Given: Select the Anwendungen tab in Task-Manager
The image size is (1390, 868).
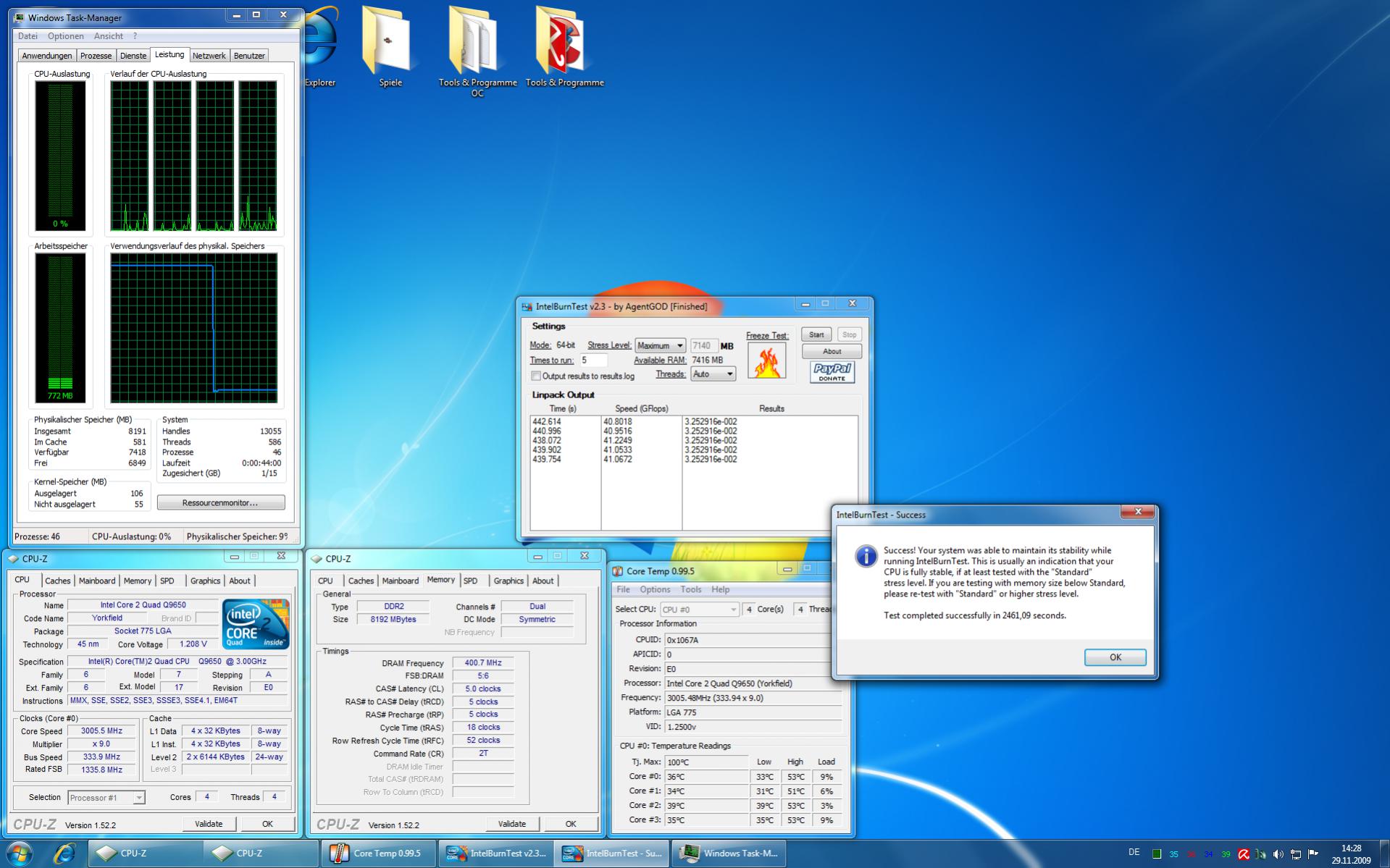Looking at the screenshot, I should click(x=47, y=56).
